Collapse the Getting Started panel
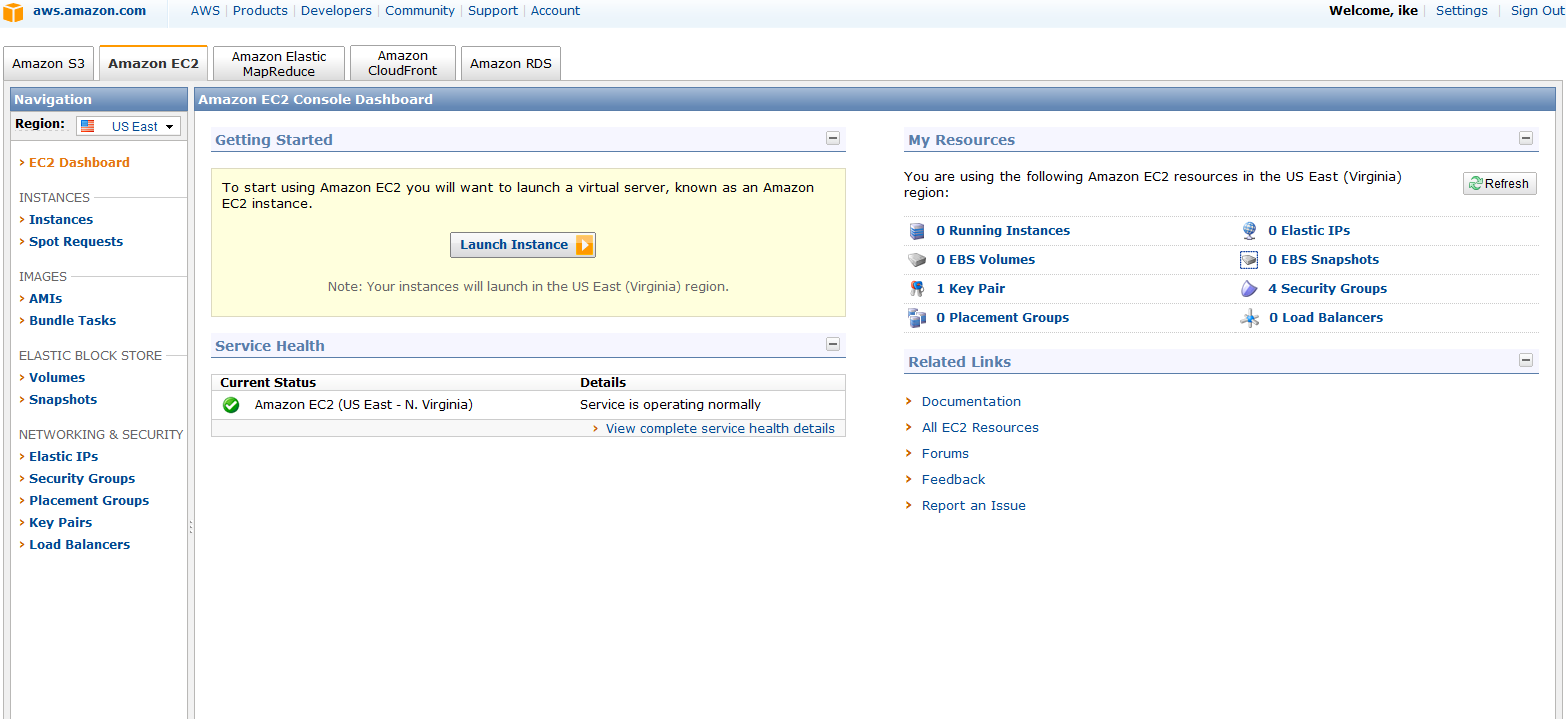The image size is (1566, 719). (833, 138)
